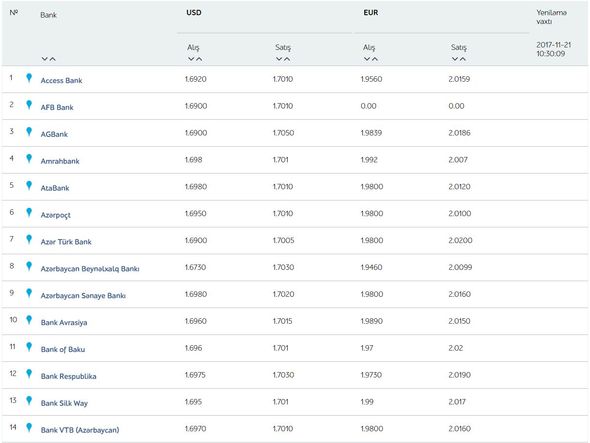Select the map pin for AtaBank
The height and width of the screenshot is (443, 590).
[29, 186]
